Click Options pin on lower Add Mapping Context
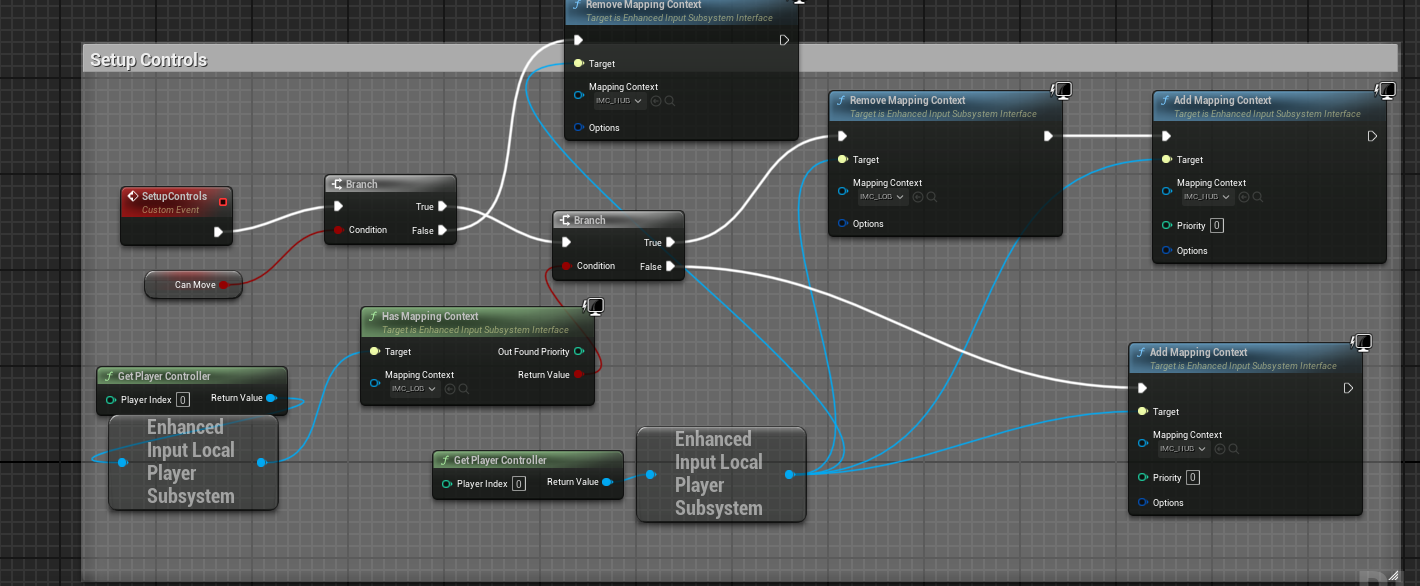Image resolution: width=1420 pixels, height=586 pixels. tap(1142, 503)
